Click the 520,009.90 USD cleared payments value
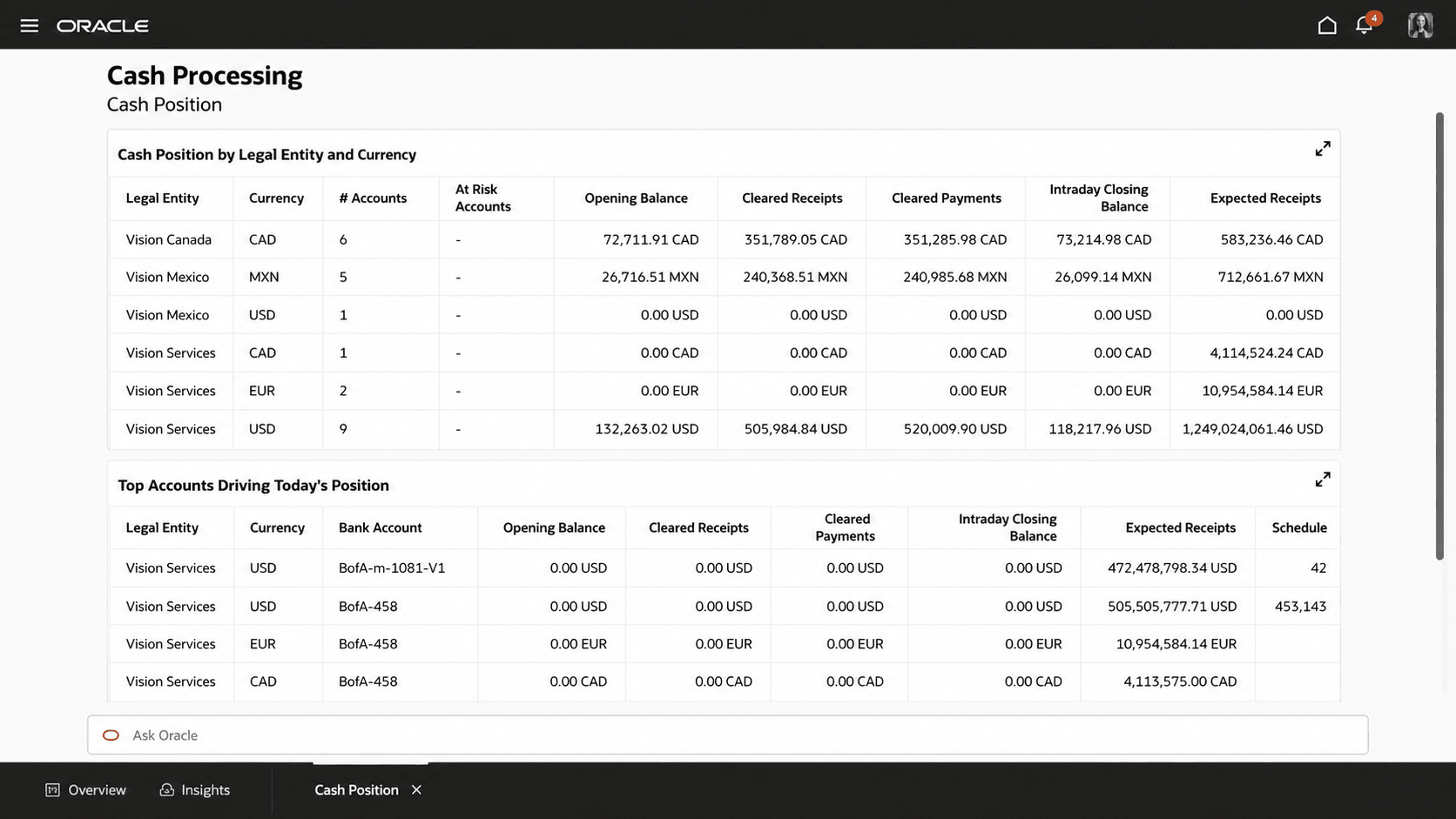 (955, 429)
